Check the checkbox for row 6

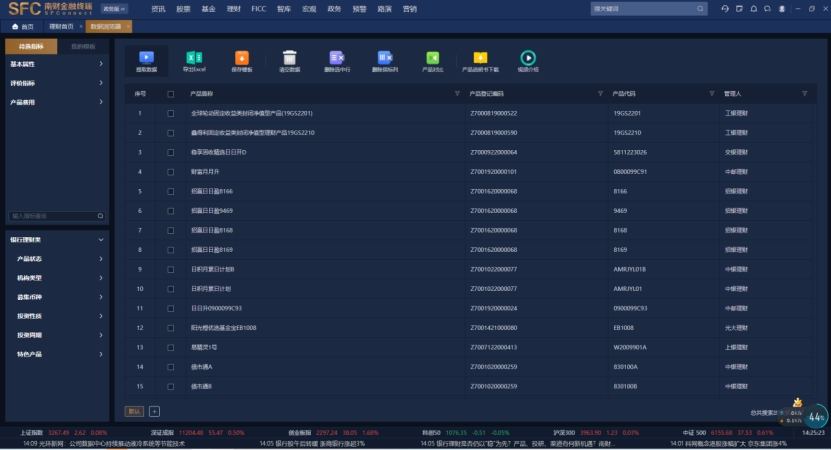pos(171,211)
